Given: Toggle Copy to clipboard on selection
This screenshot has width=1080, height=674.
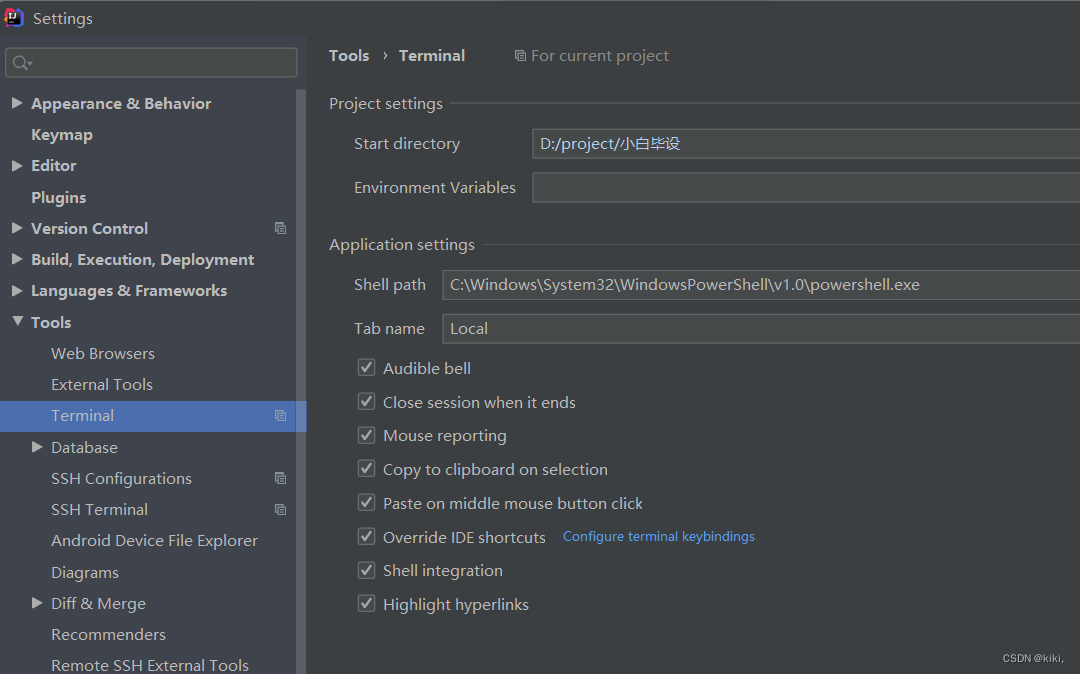Looking at the screenshot, I should point(366,469).
